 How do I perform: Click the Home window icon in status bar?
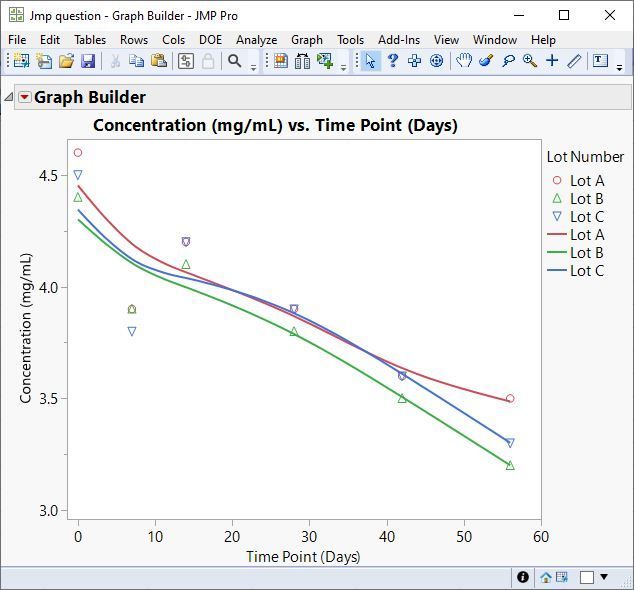click(x=545, y=577)
